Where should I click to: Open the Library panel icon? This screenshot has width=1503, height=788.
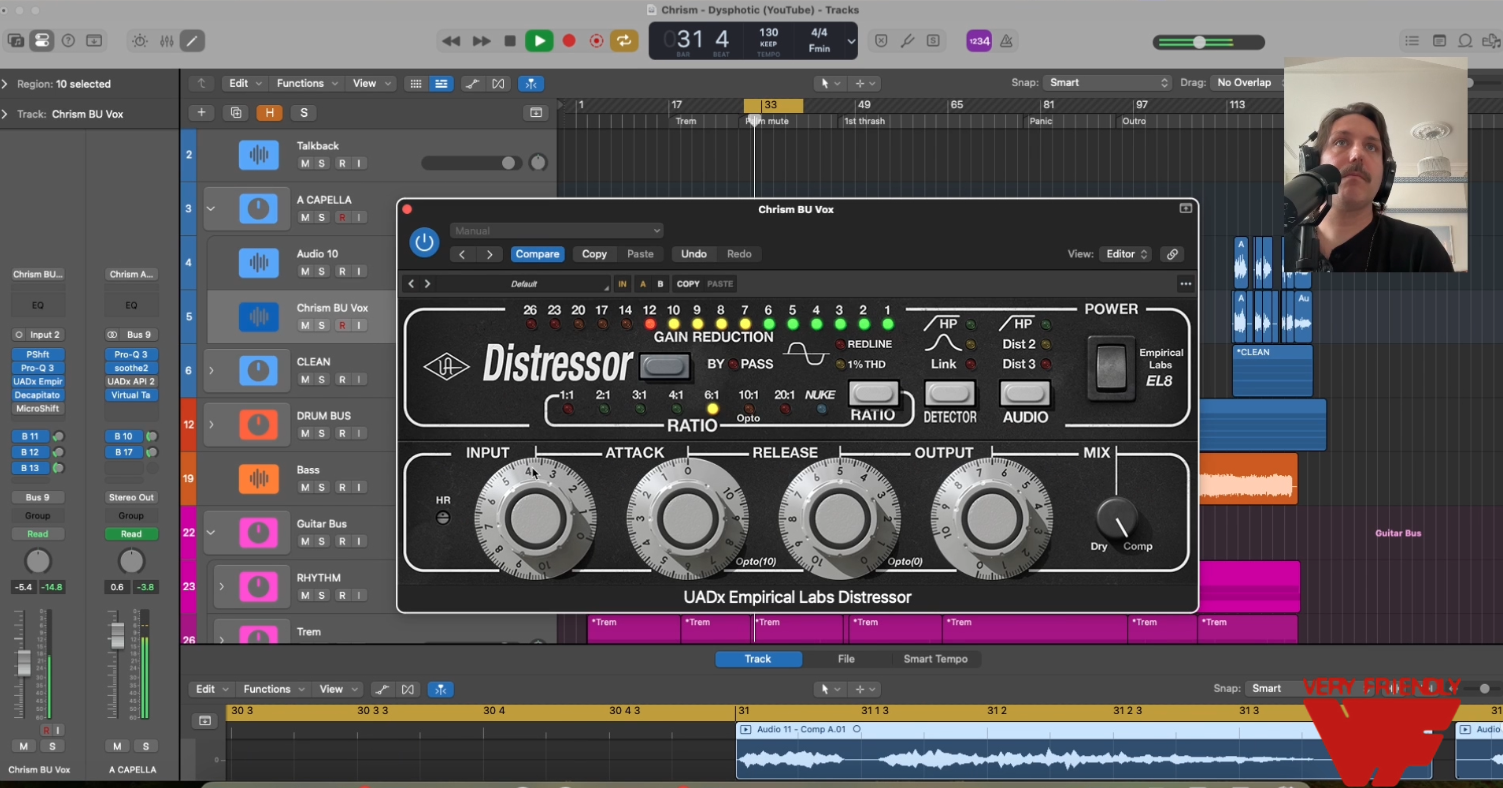pyautogui.click(x=16, y=41)
